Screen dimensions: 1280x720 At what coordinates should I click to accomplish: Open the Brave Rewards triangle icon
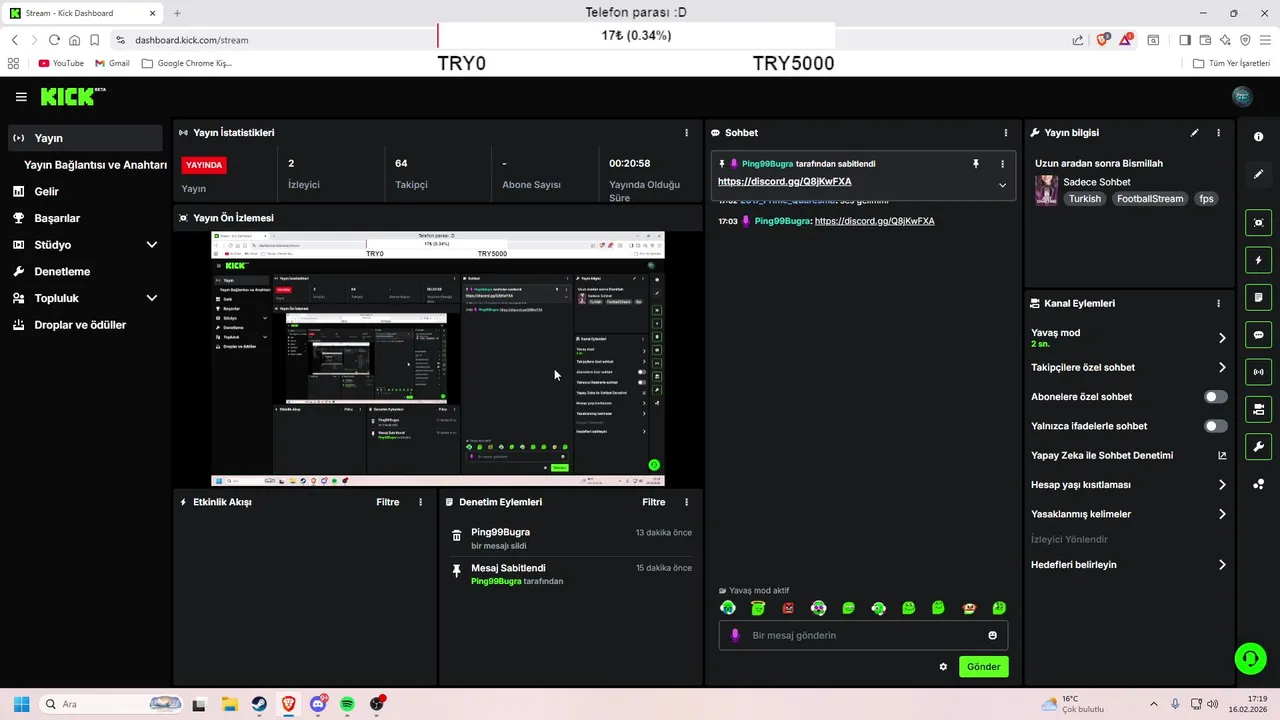coord(1127,40)
